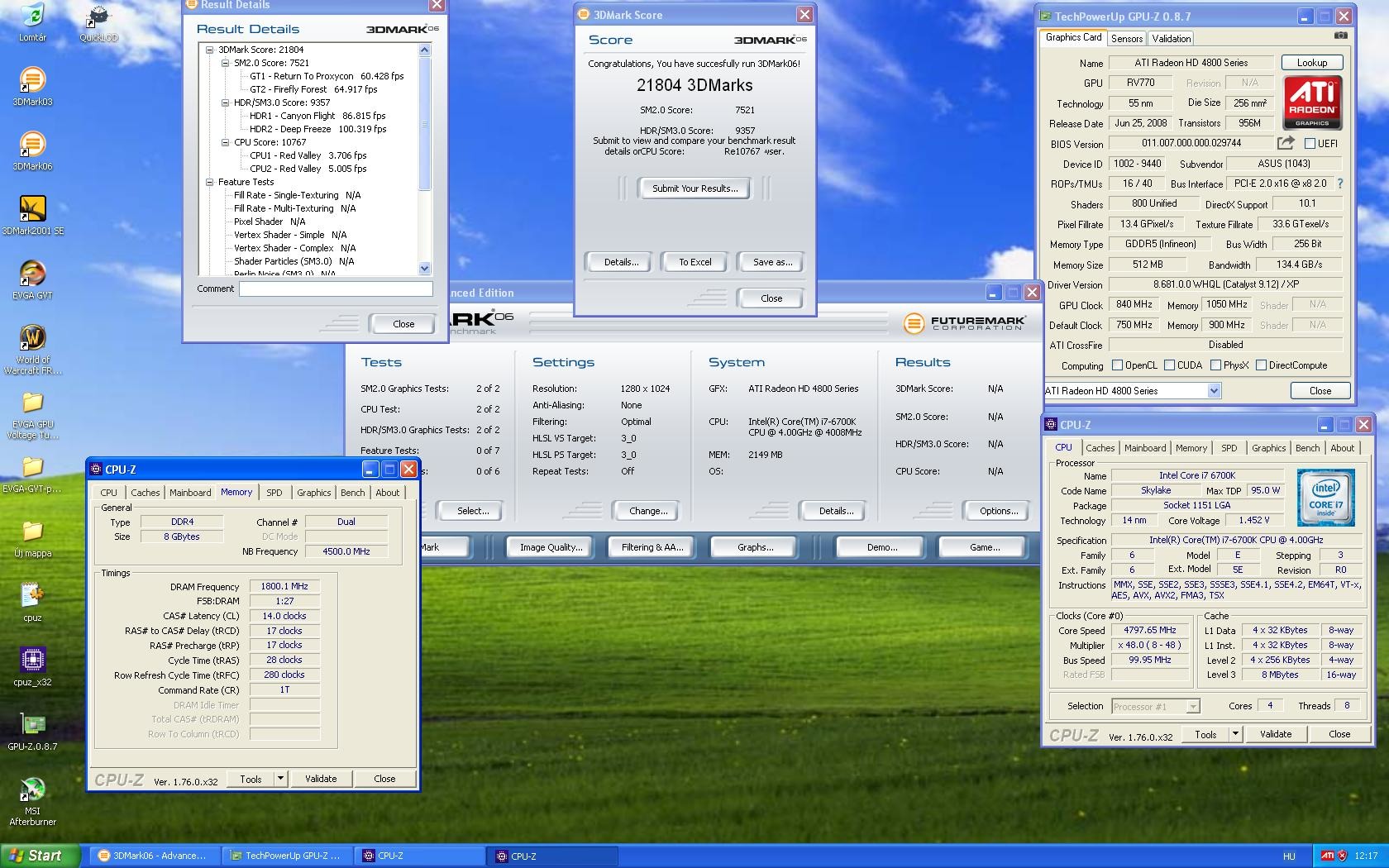1389x868 pixels.
Task: Collapse the CPU Score tree node
Action: click(x=225, y=142)
